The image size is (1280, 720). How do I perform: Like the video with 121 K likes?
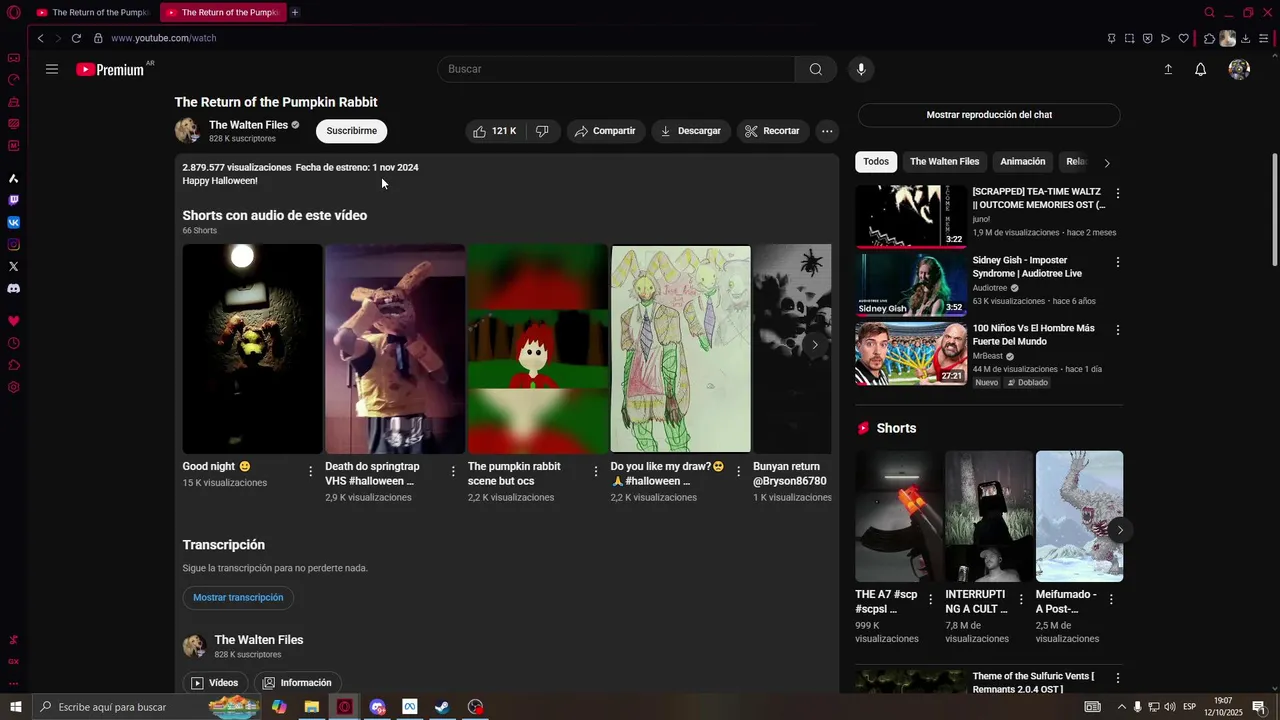tap(495, 131)
